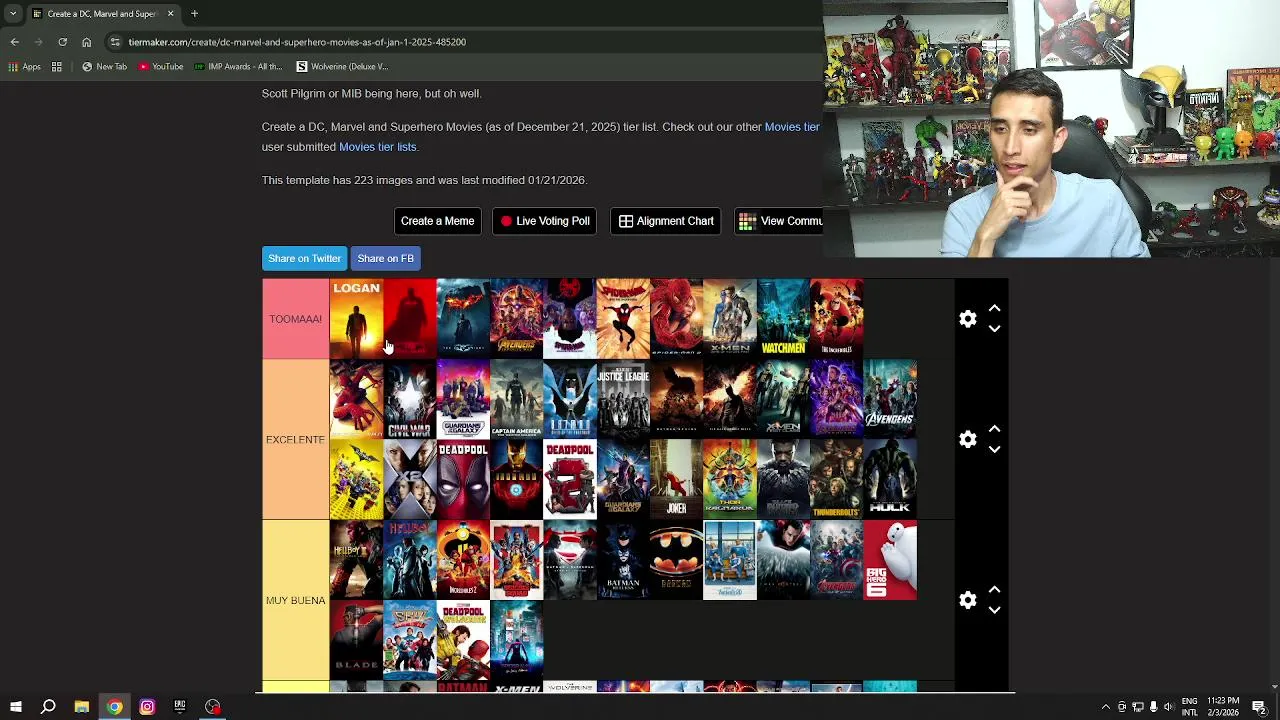Select the Avengers poster in EXCELENTE tier
This screenshot has width=1280, height=720.
coord(890,399)
